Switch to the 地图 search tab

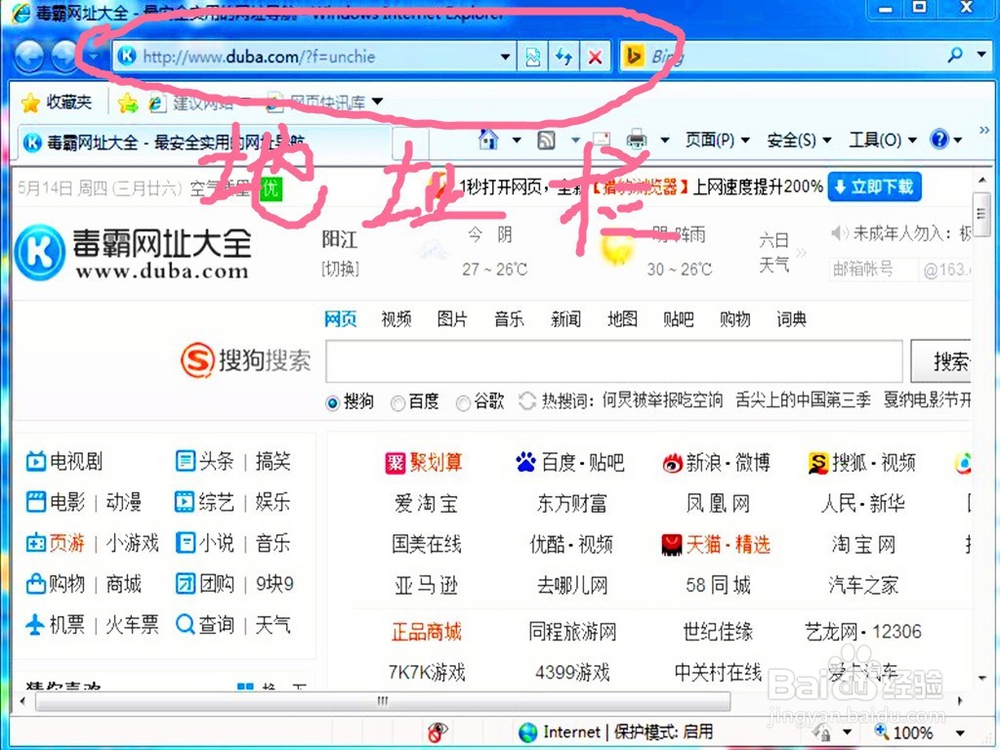pos(622,319)
